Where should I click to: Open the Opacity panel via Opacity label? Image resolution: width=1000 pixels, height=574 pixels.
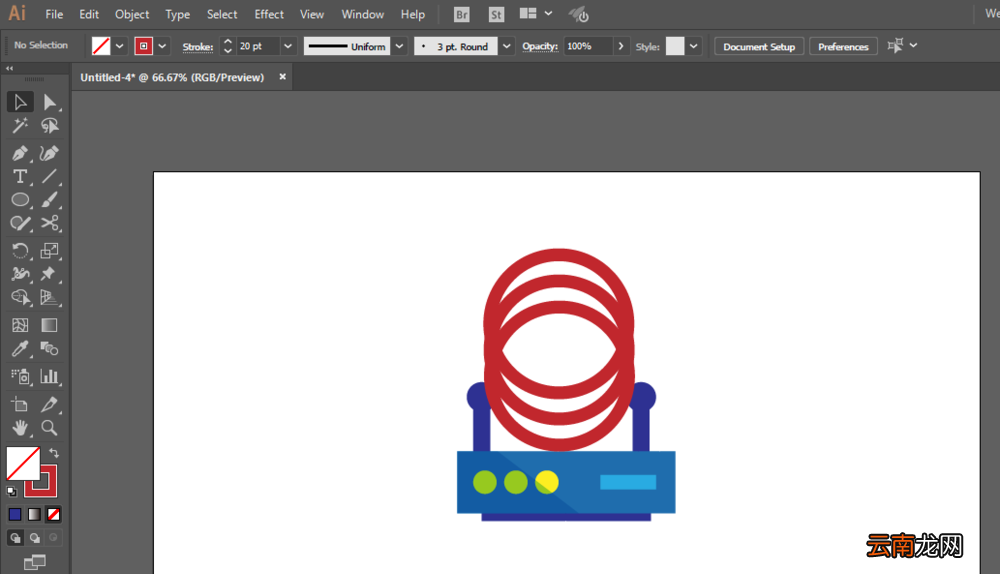[x=540, y=46]
